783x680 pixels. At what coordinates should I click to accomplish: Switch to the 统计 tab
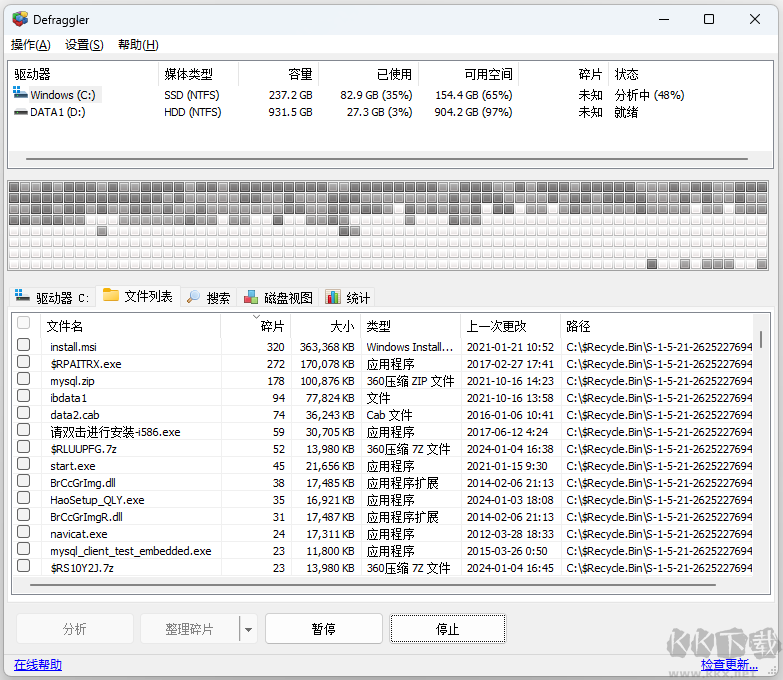(x=348, y=298)
